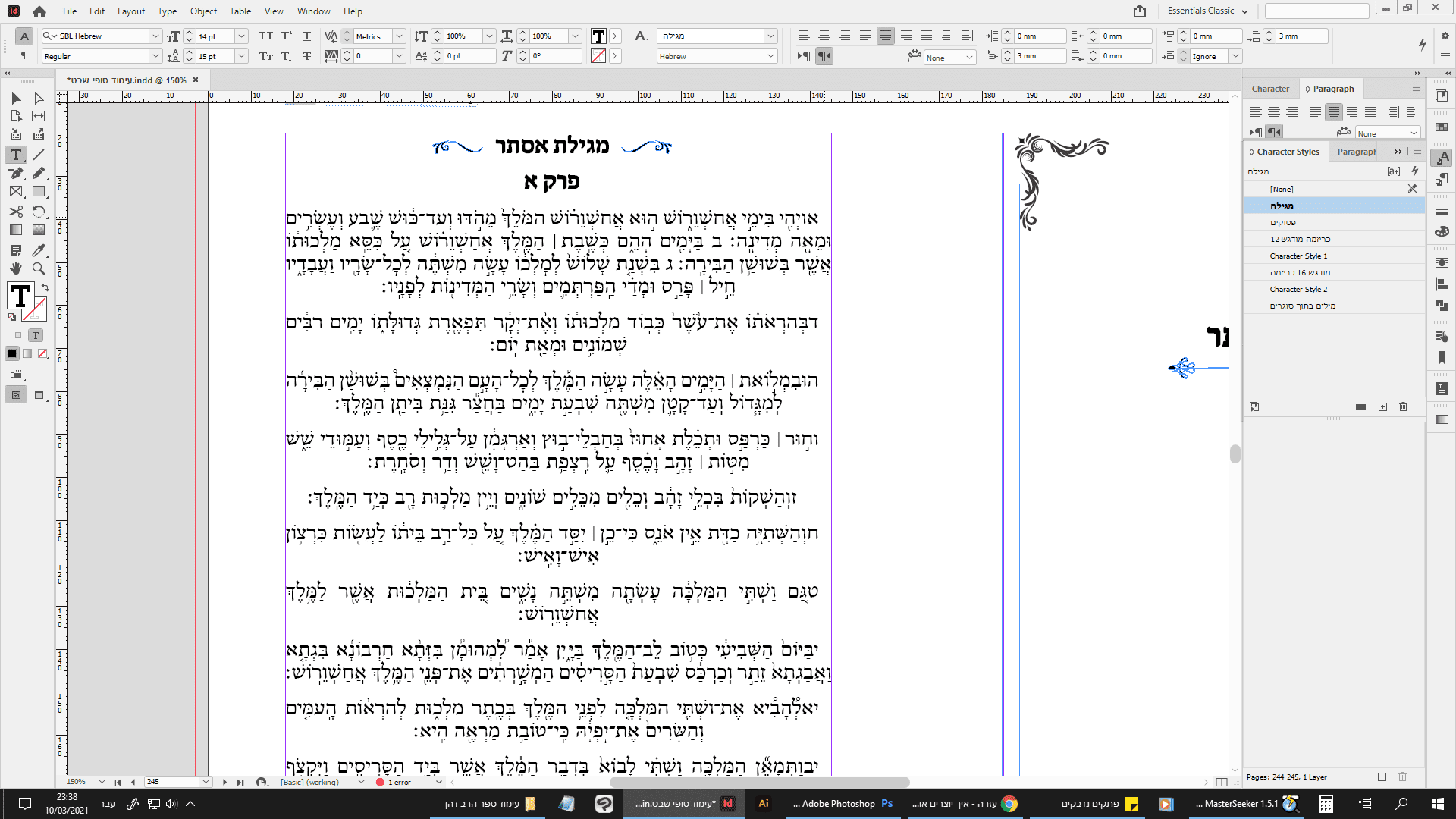The width and height of the screenshot is (1456, 819).
Task: Select the Zoom tool magnifier
Action: coord(39,268)
